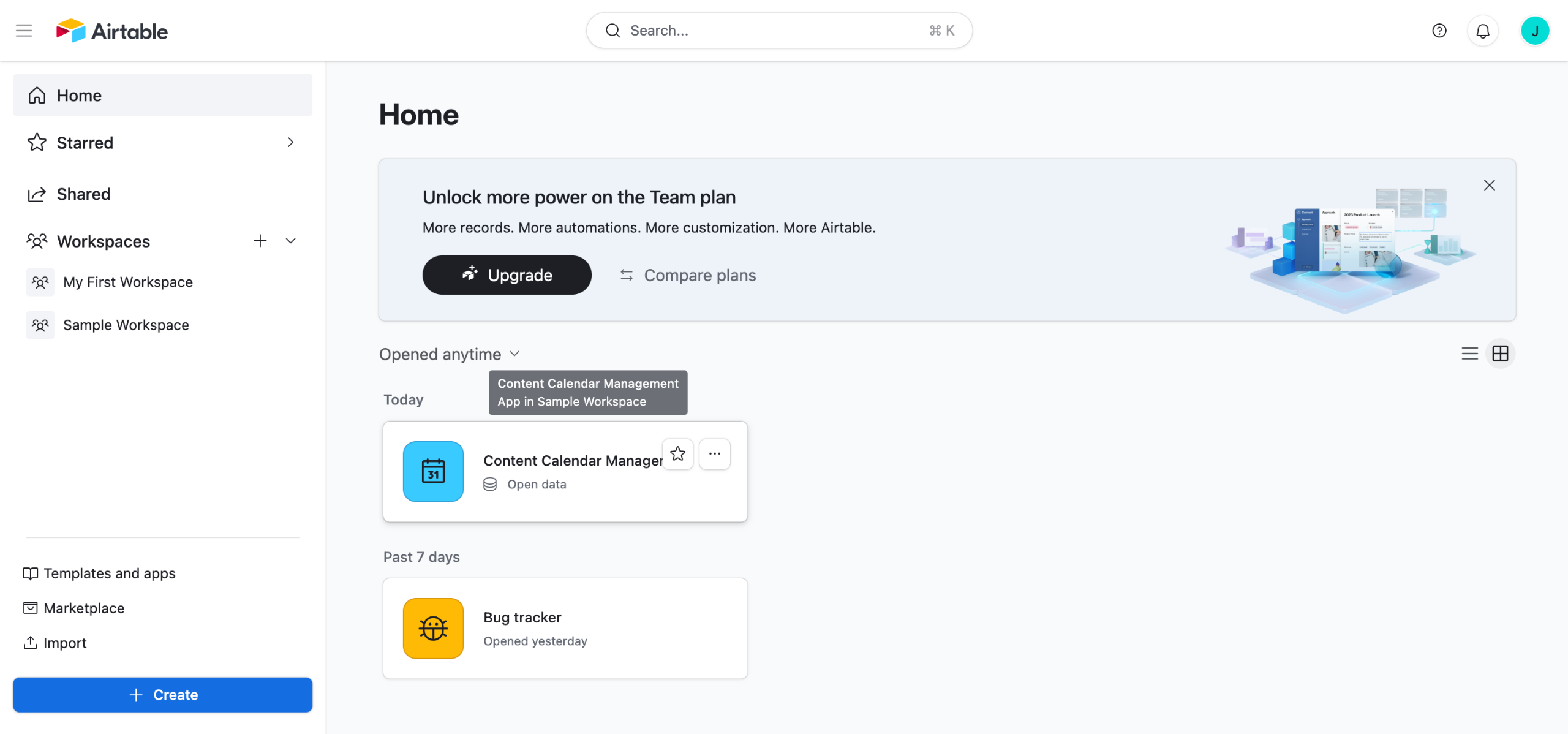Open the Opened anytime filter dropdown
Screen dimensions: 1568x734
[449, 354]
